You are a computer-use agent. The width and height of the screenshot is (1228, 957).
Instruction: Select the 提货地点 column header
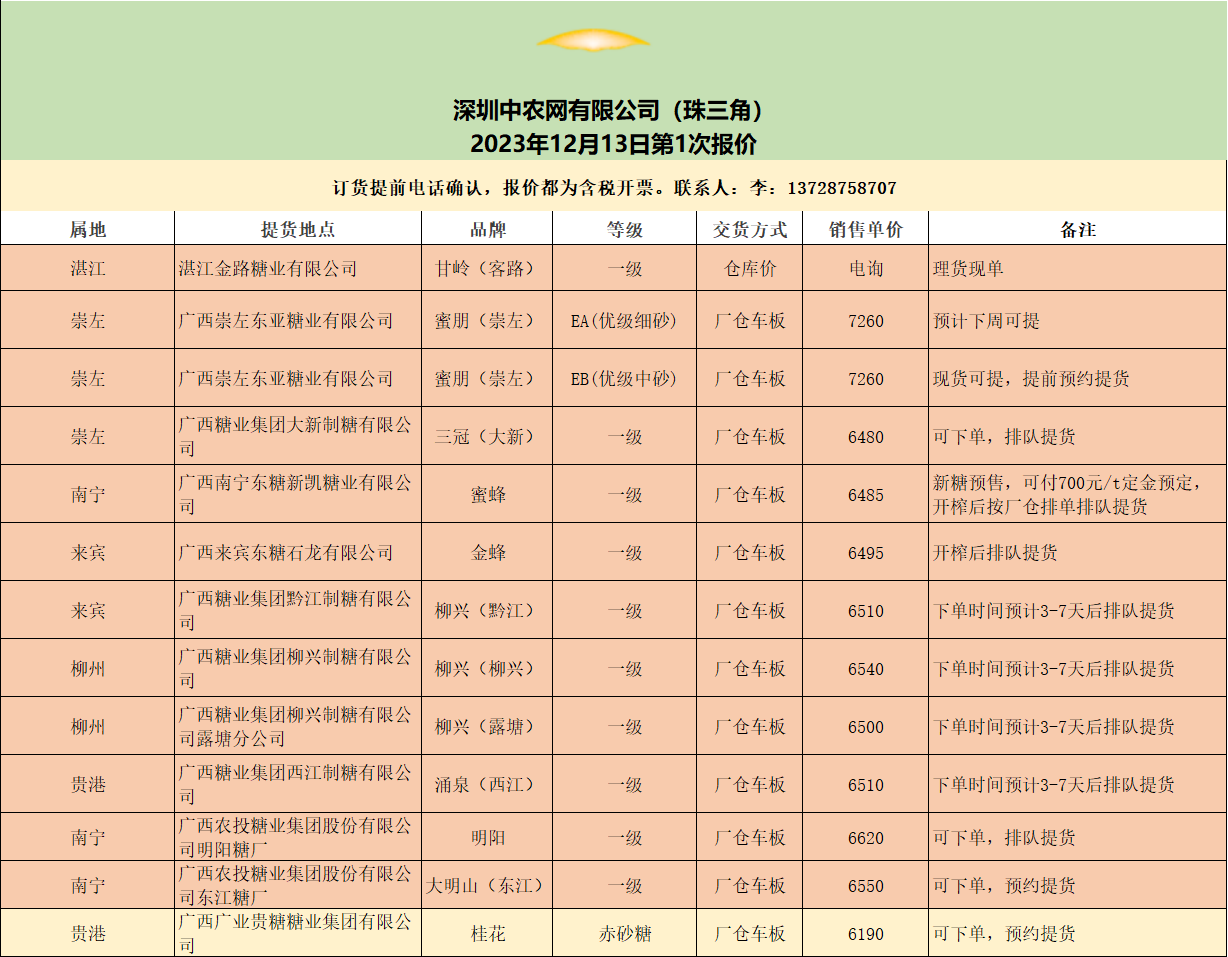[297, 229]
